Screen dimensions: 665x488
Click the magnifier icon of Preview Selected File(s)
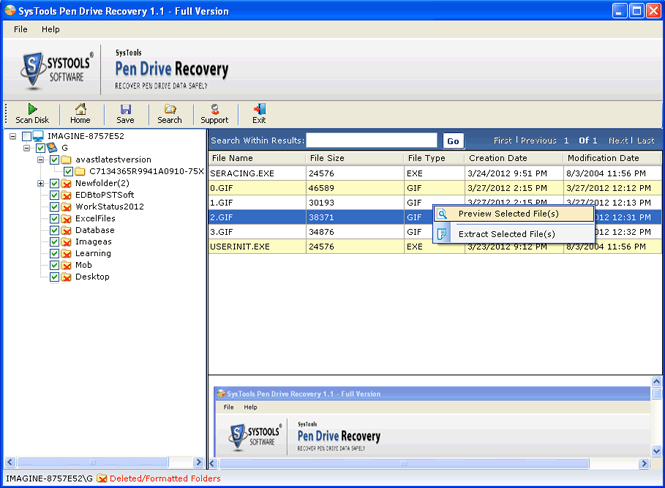(x=442, y=214)
